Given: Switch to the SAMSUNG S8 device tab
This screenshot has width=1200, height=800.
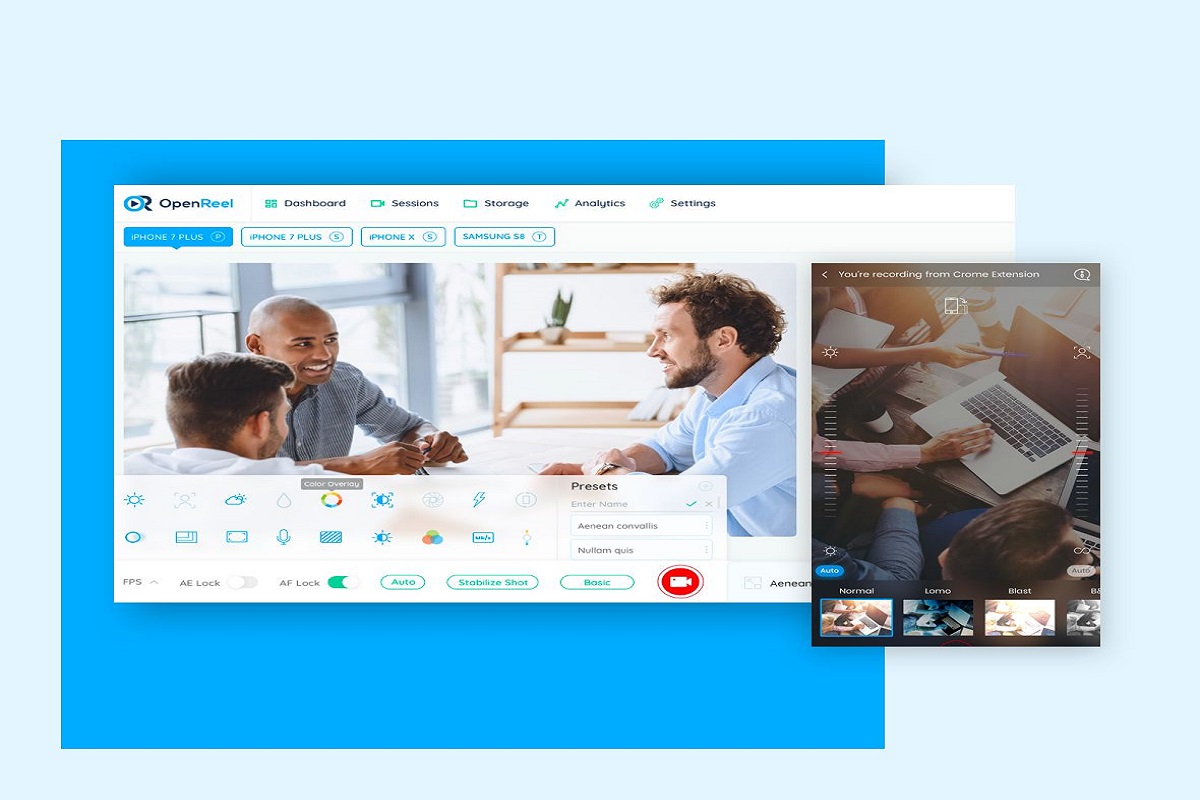Looking at the screenshot, I should [504, 237].
